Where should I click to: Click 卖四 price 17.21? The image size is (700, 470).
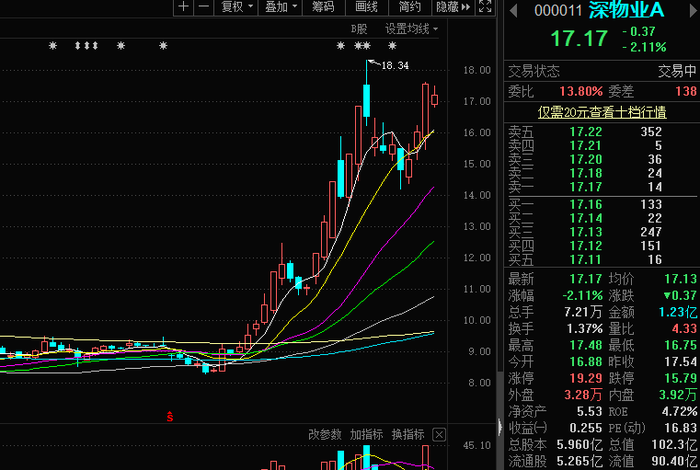pyautogui.click(x=586, y=146)
